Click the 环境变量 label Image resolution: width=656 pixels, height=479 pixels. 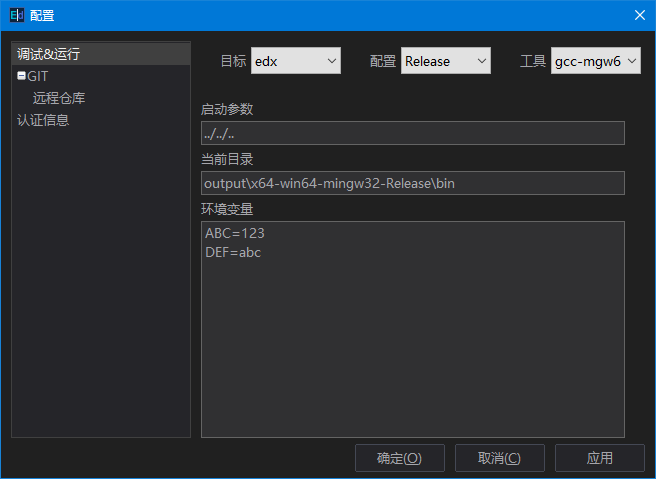point(227,209)
